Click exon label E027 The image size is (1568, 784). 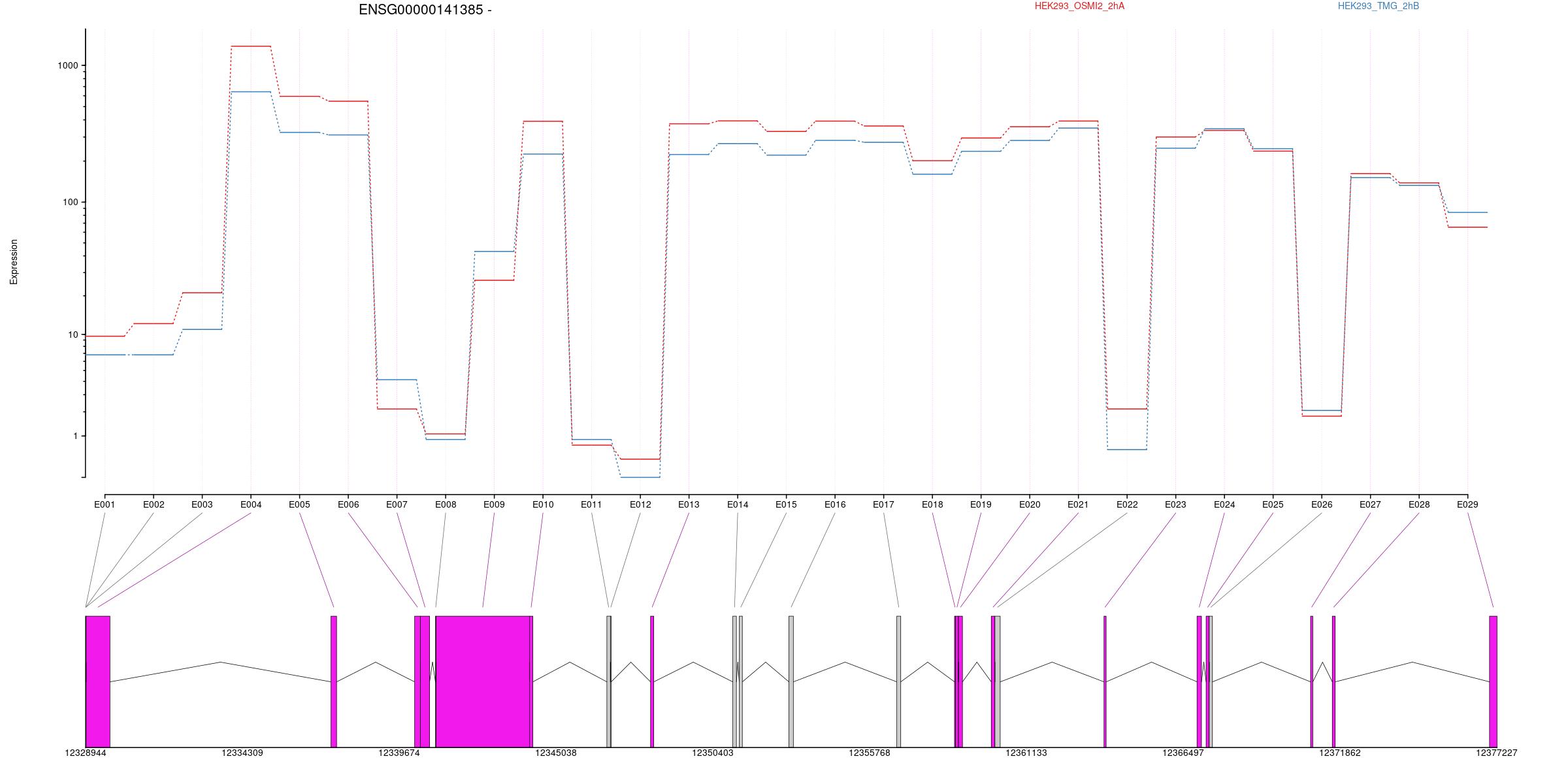1370,504
